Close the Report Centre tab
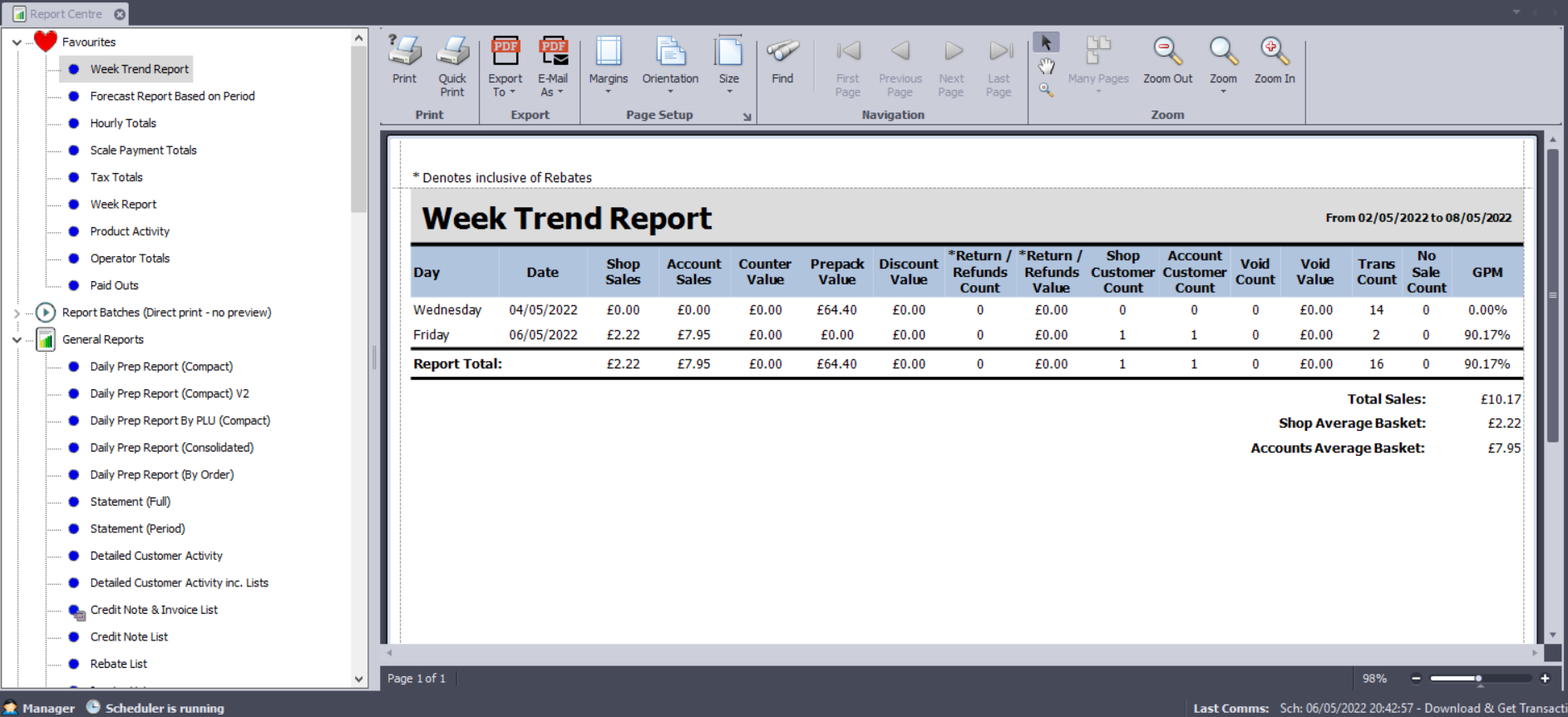Image resolution: width=1568 pixels, height=717 pixels. point(120,14)
